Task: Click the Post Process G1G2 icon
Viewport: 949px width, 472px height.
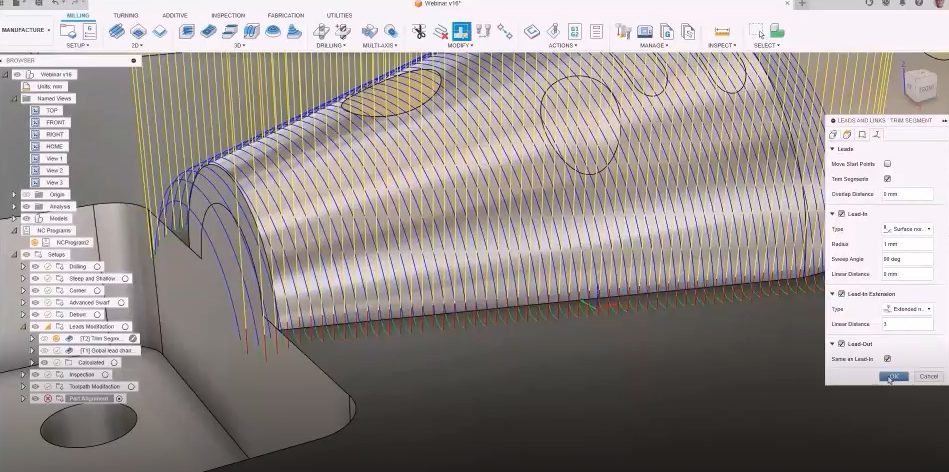Action: tap(574, 31)
